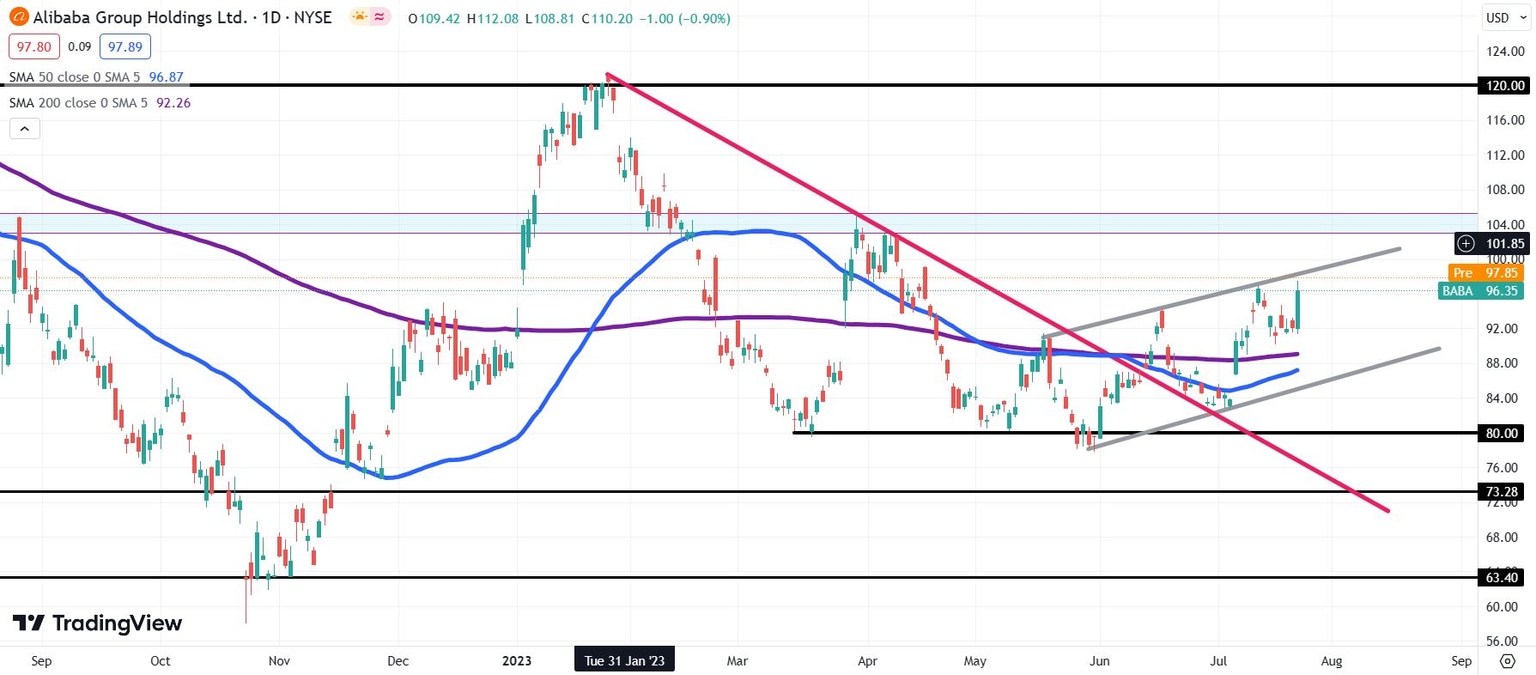The width and height of the screenshot is (1536, 675).
Task: Click the orange Pre 97.85 price label
Action: [1487, 272]
